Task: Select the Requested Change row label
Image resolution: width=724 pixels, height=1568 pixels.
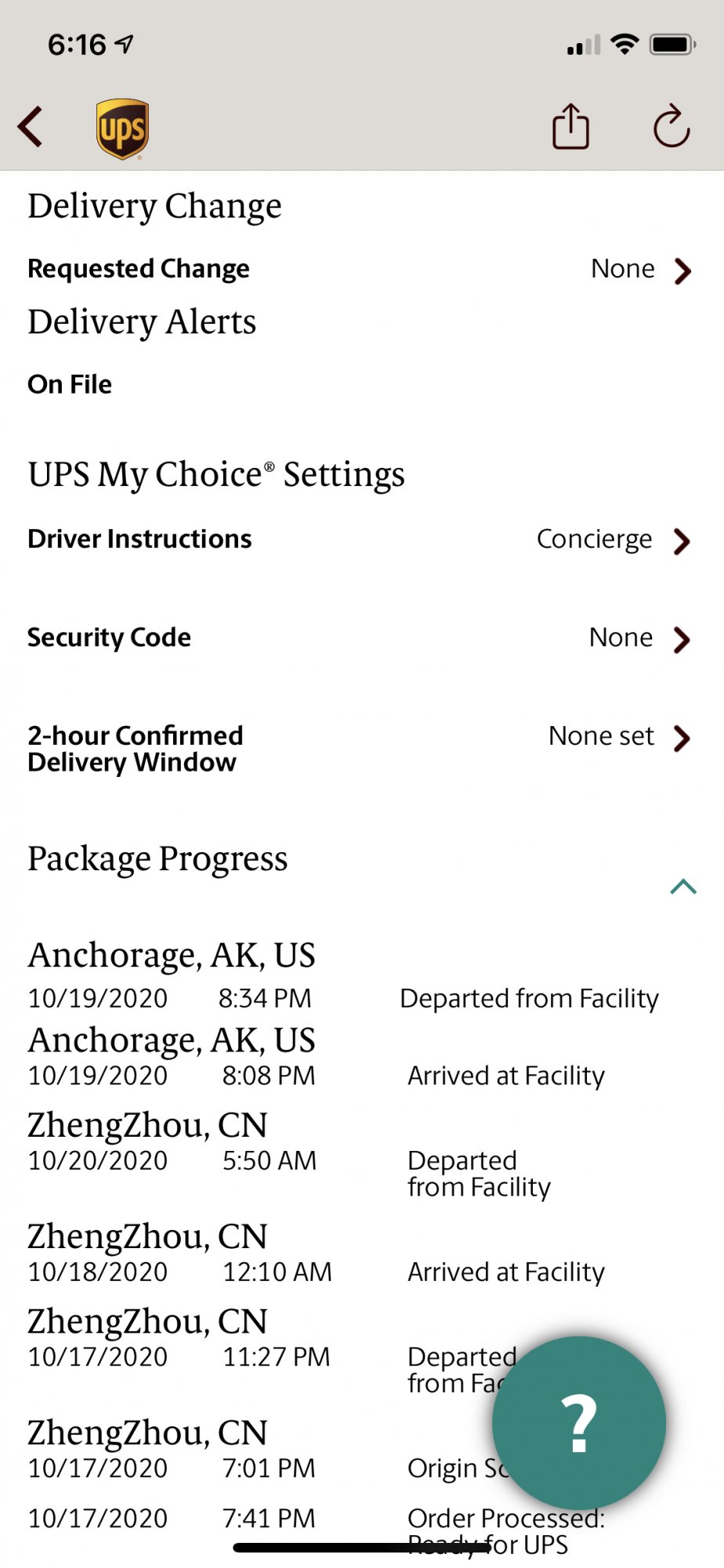Action: (139, 269)
